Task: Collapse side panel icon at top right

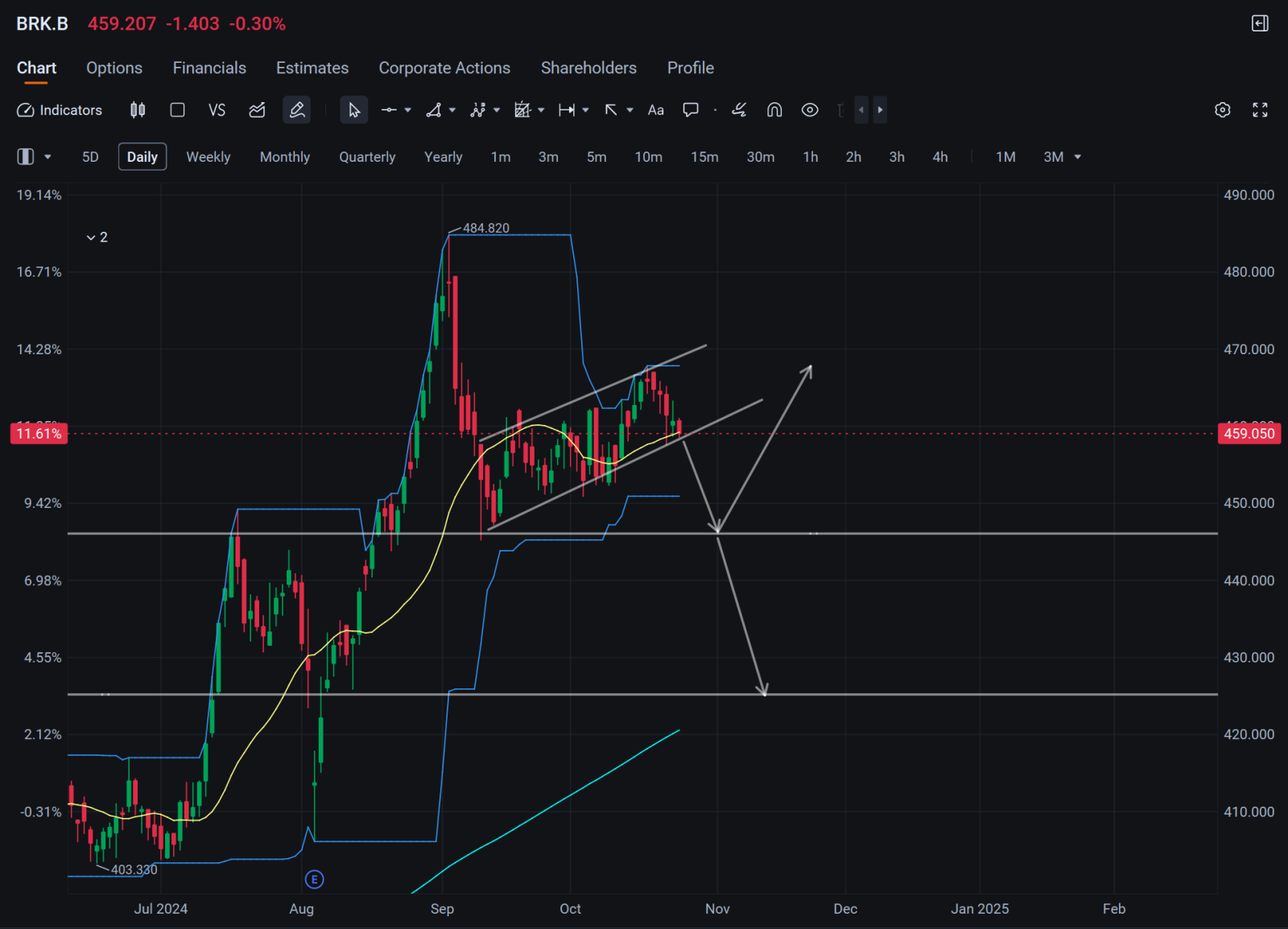Action: tap(1260, 23)
